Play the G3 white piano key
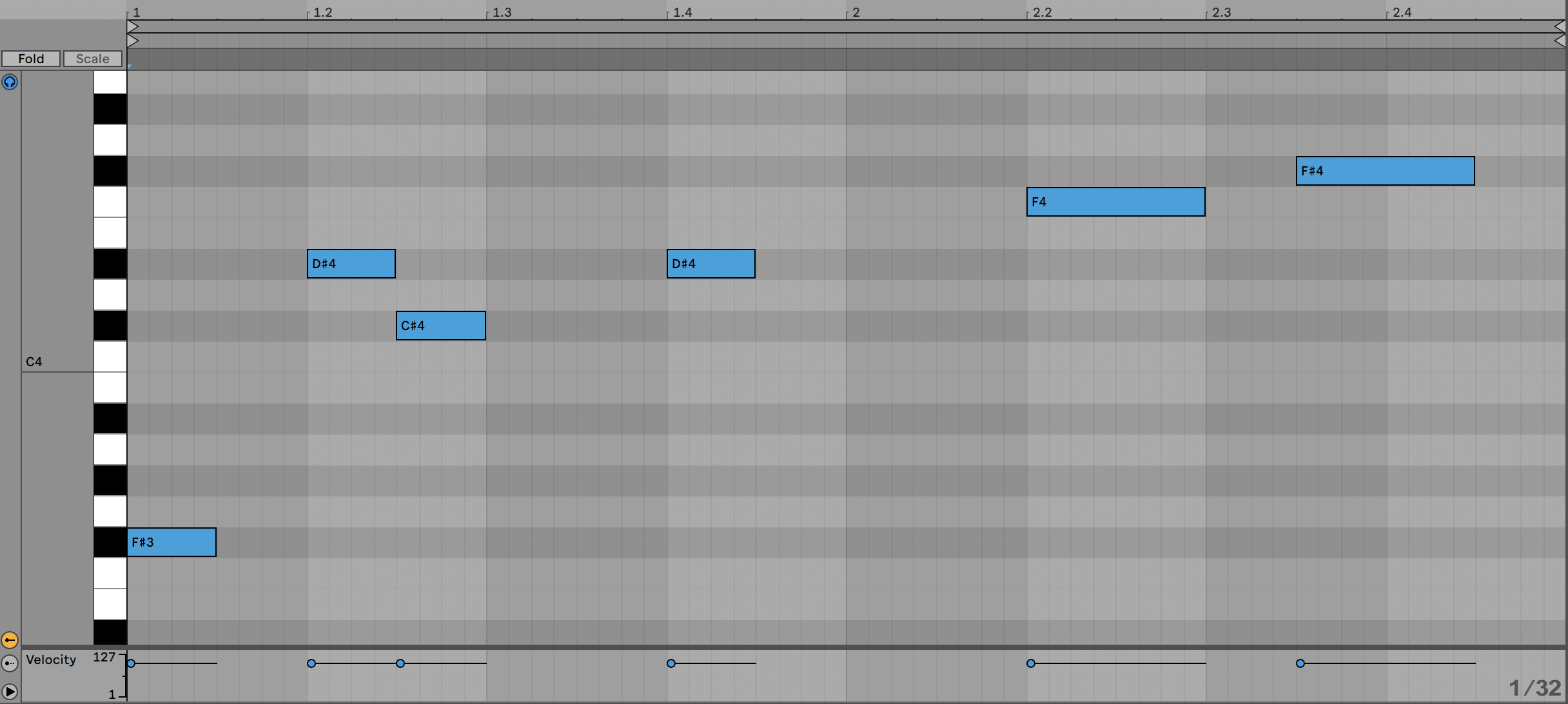 [110, 511]
